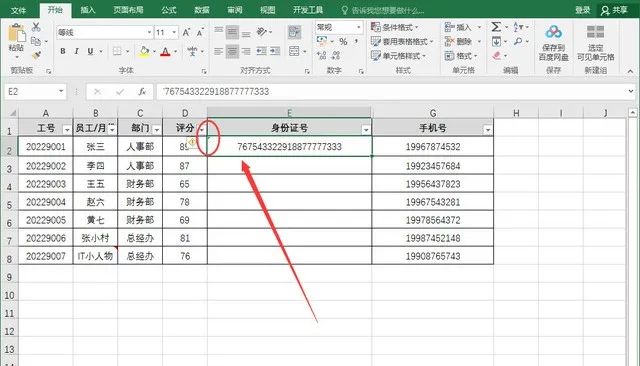Open filter dropdown for 部门 column

click(x=157, y=130)
